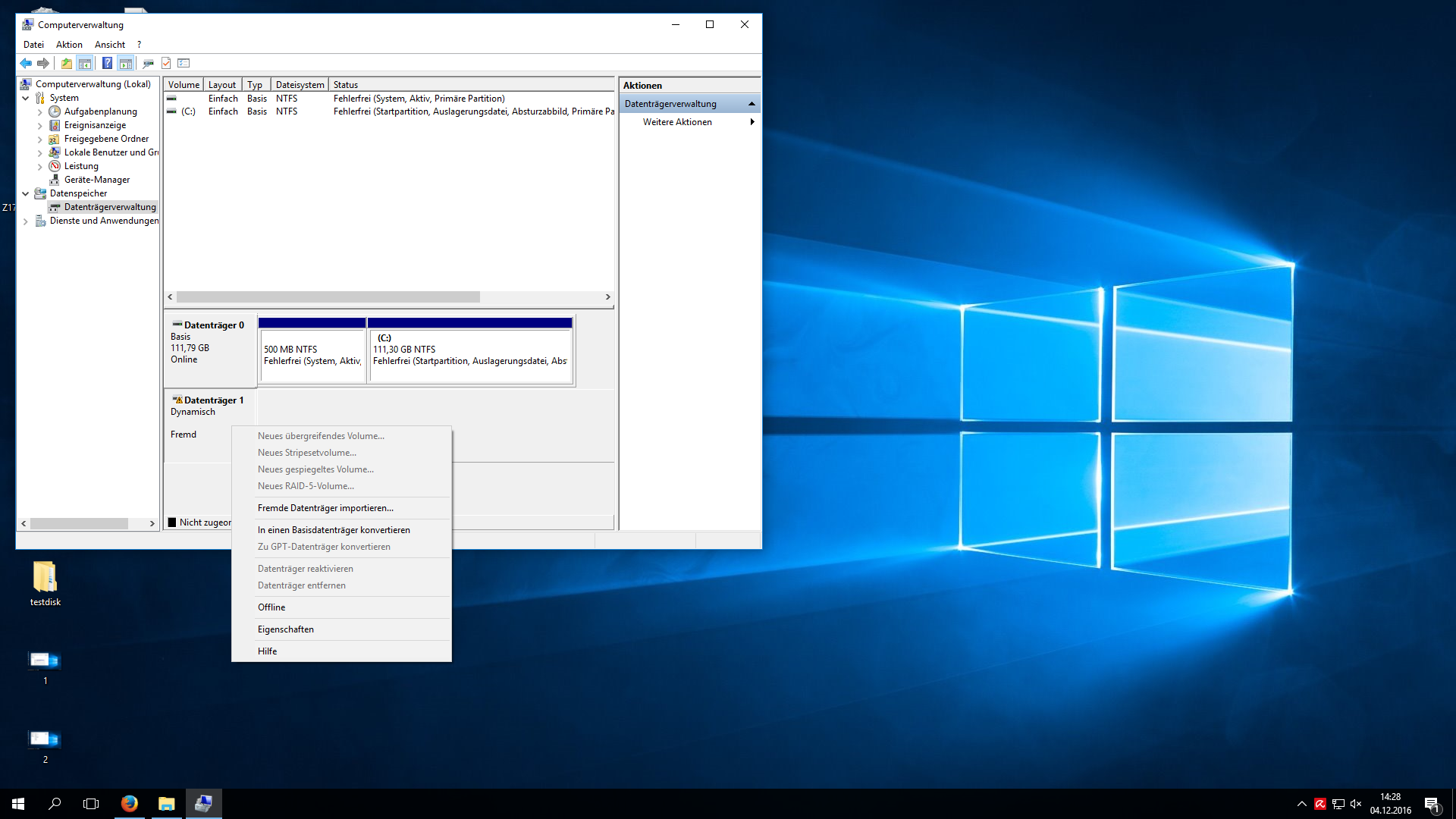Expand Dienste und Anwendungen node
The height and width of the screenshot is (819, 1456).
26,221
